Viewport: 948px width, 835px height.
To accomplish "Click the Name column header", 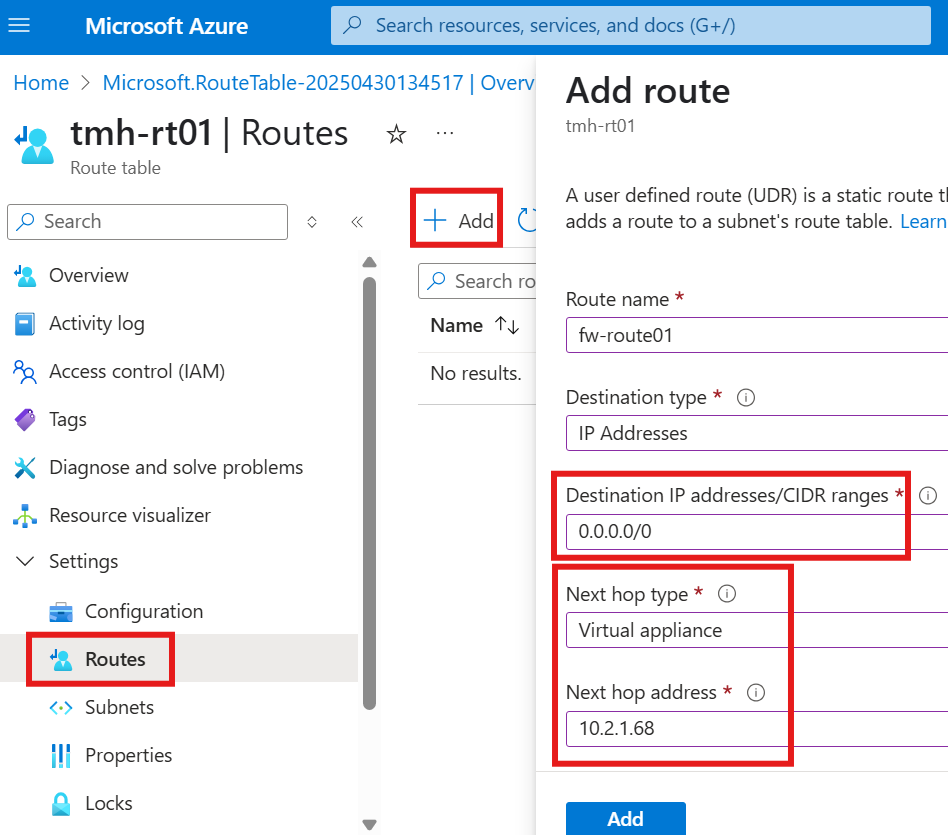I will [456, 325].
